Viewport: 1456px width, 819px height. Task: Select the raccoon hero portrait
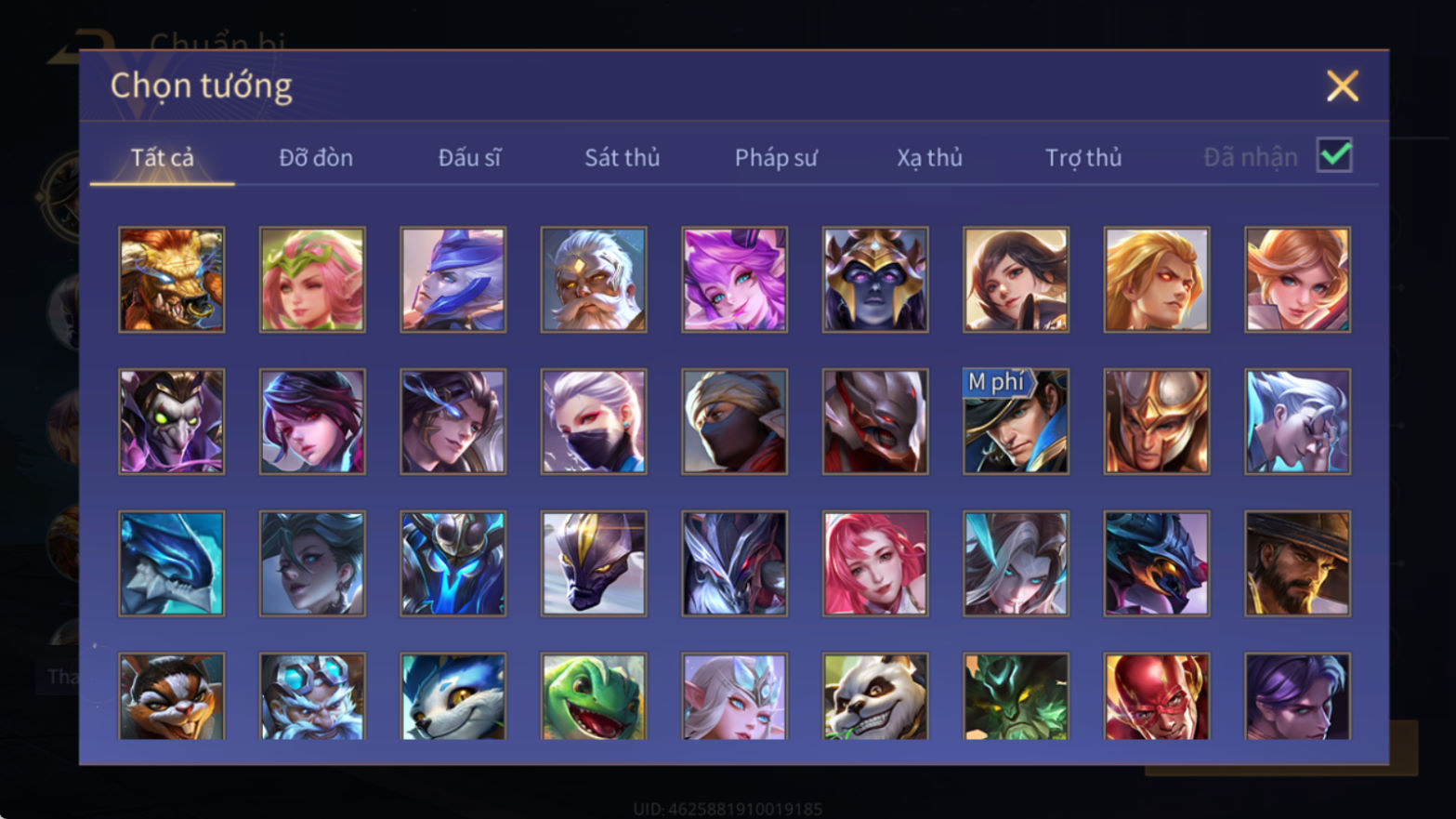pyautogui.click(x=172, y=696)
